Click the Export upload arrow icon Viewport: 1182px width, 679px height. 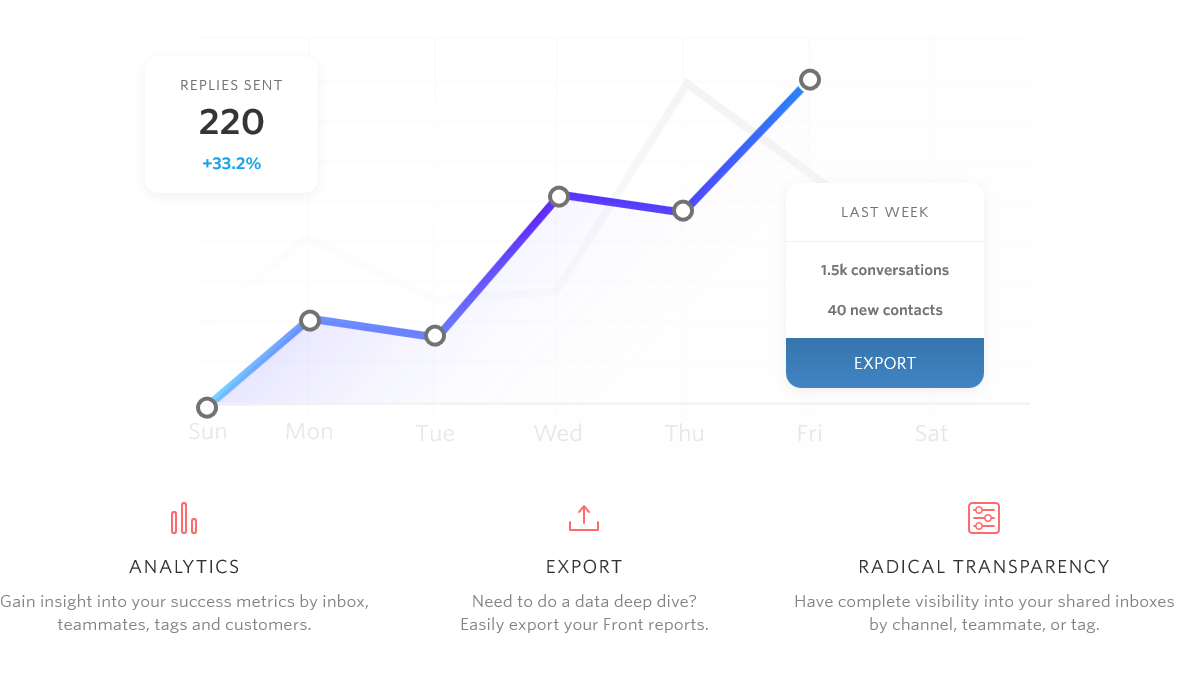click(x=584, y=518)
